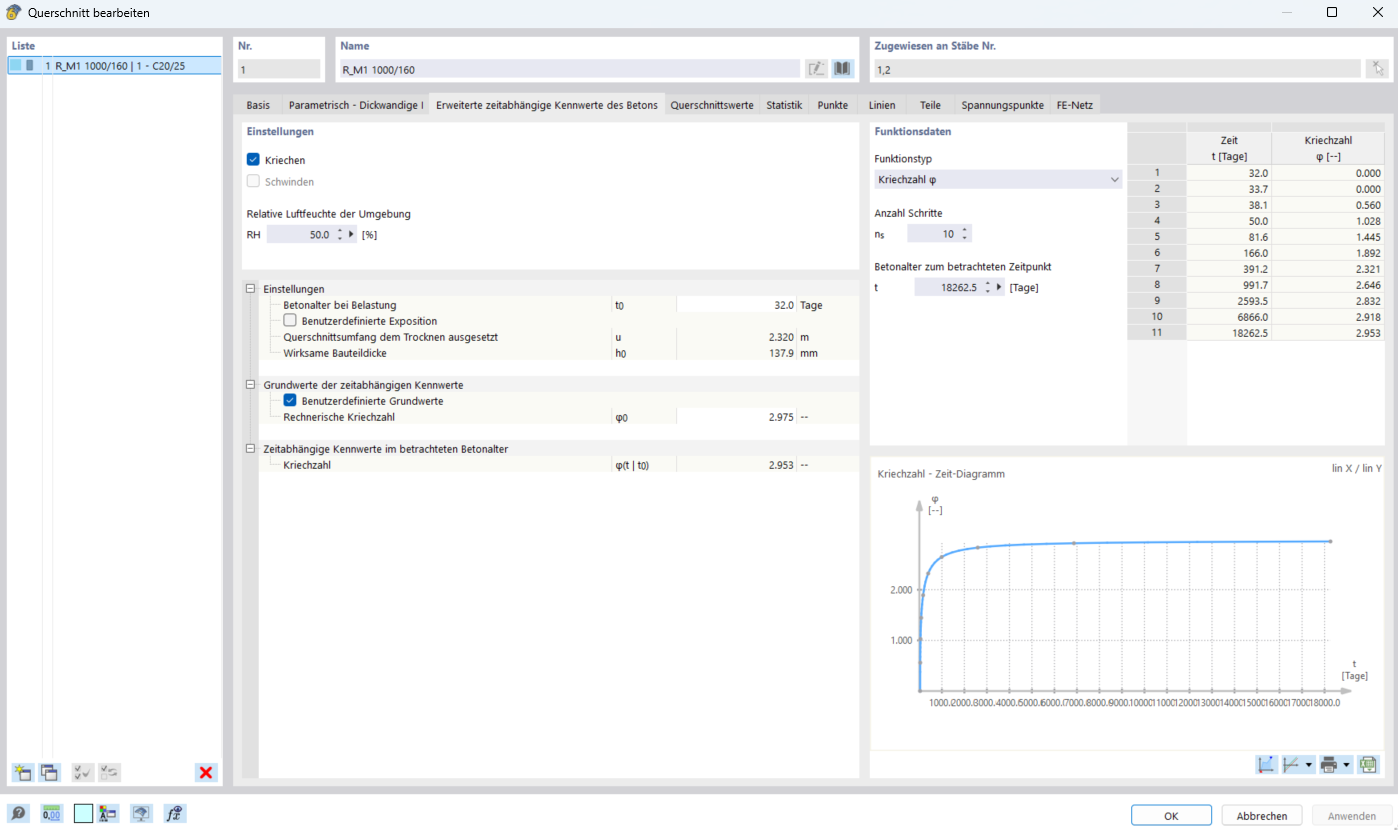This screenshot has height=830, width=1398.
Task: Enable the Benutzerdefinierte Exposition checkbox
Action: tap(290, 321)
